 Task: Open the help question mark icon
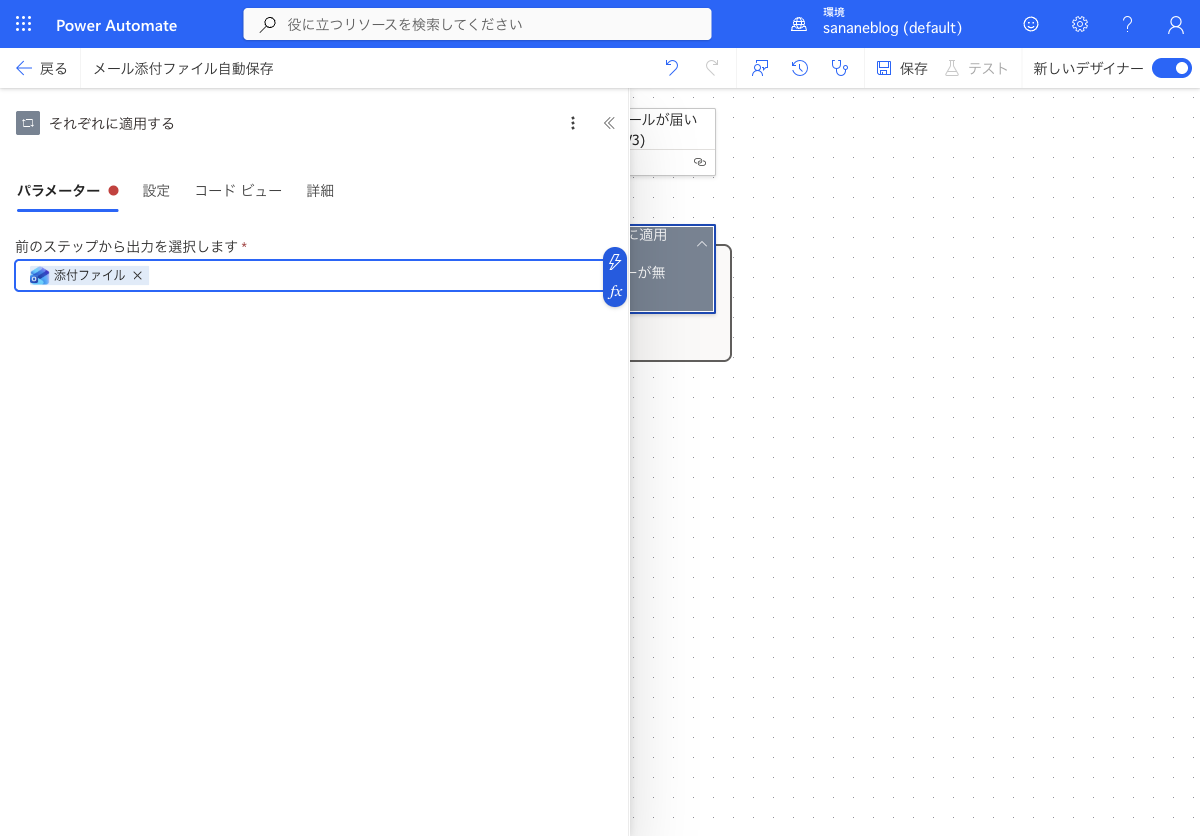coord(1128,25)
